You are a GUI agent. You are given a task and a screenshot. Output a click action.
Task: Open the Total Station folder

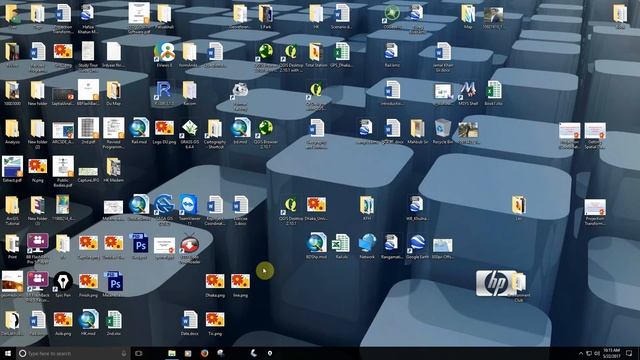coord(316,52)
